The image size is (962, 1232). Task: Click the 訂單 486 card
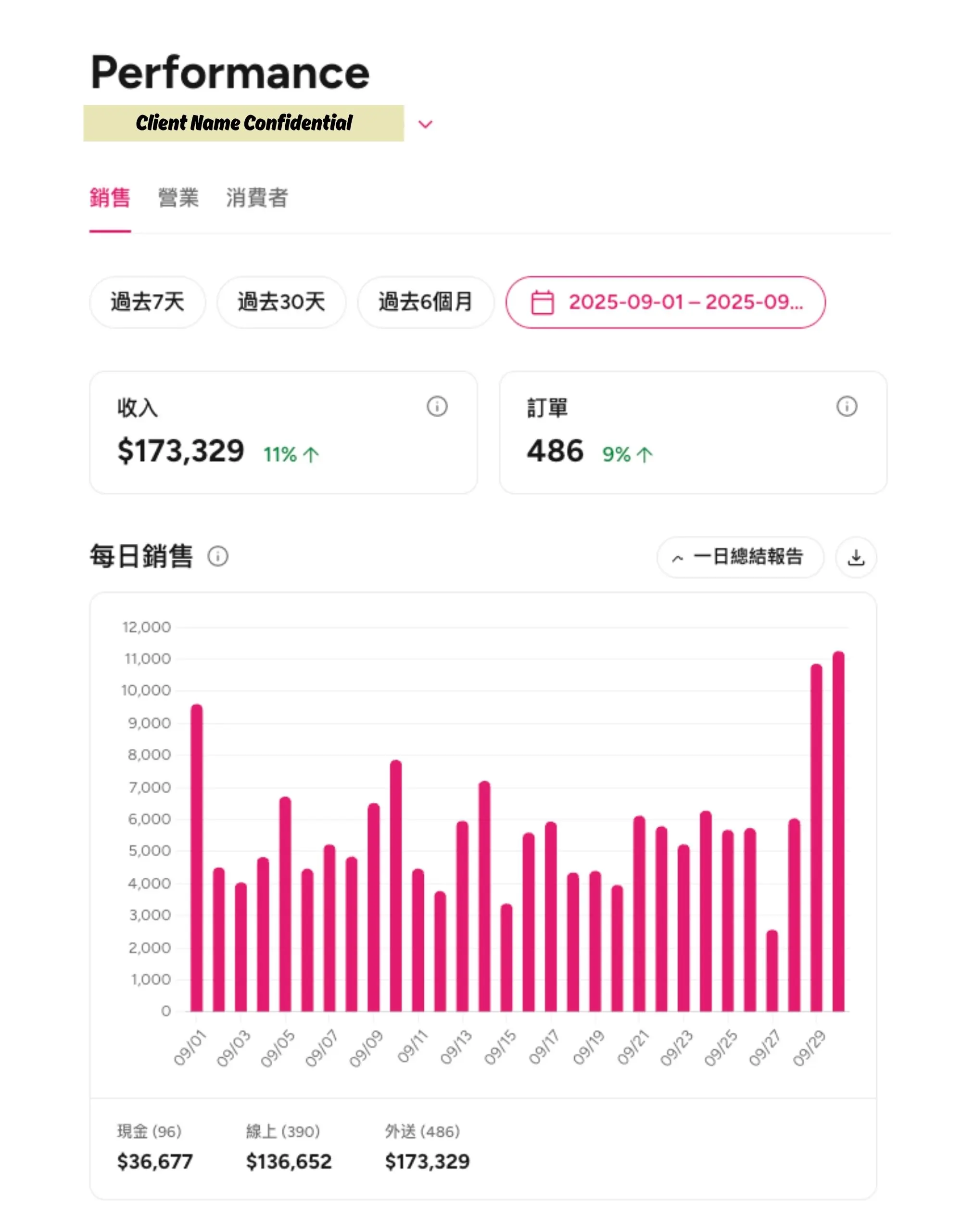pos(693,432)
